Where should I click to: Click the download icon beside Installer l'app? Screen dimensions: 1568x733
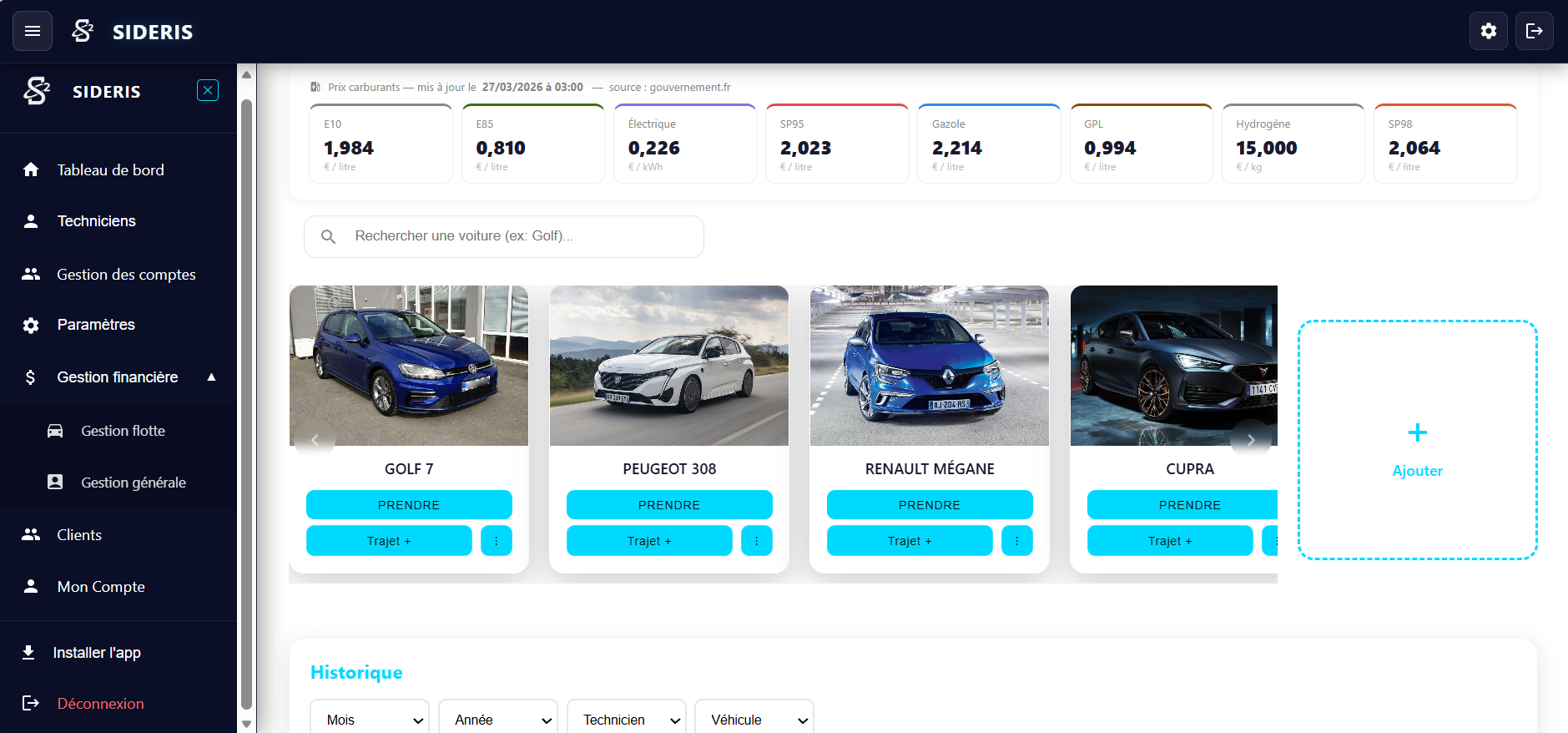coord(28,652)
